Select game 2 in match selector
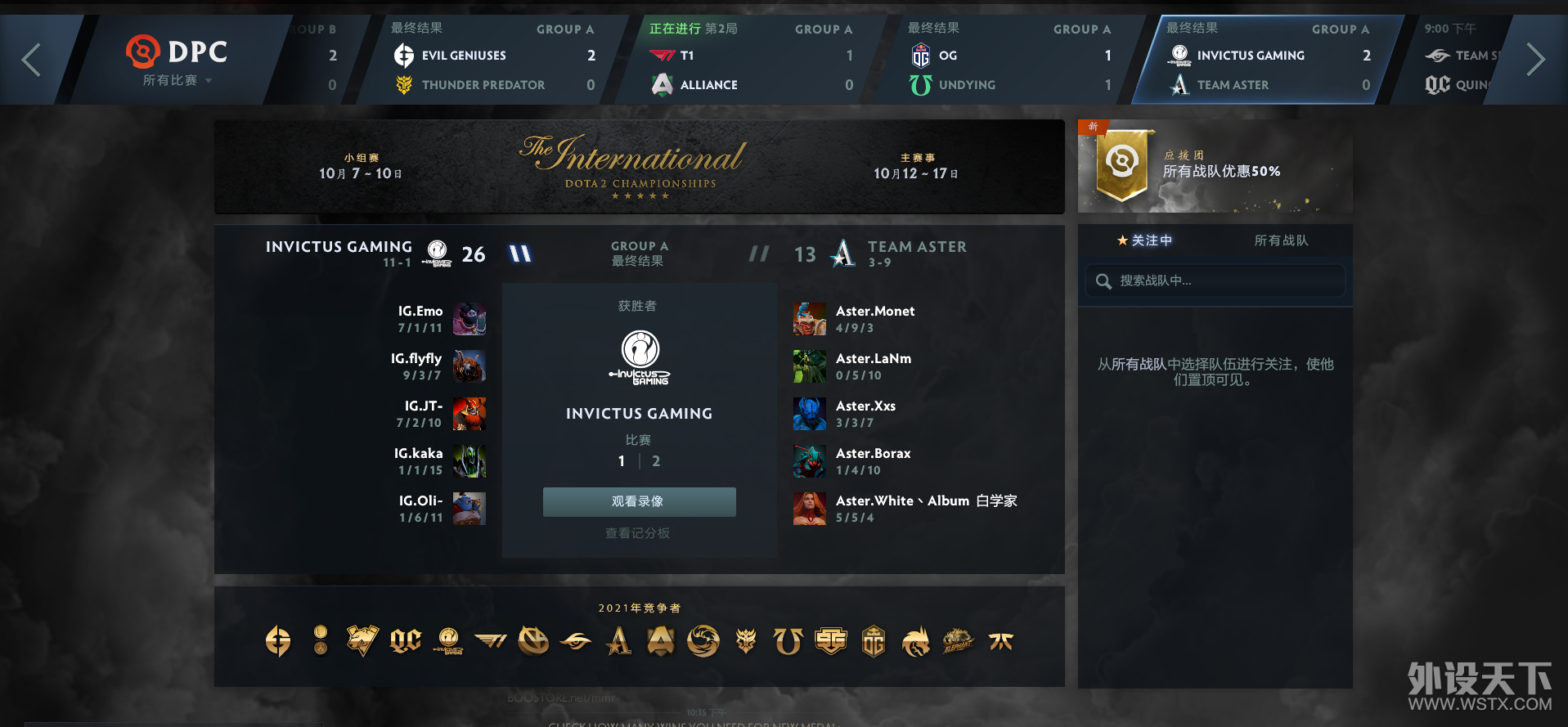 tap(656, 461)
